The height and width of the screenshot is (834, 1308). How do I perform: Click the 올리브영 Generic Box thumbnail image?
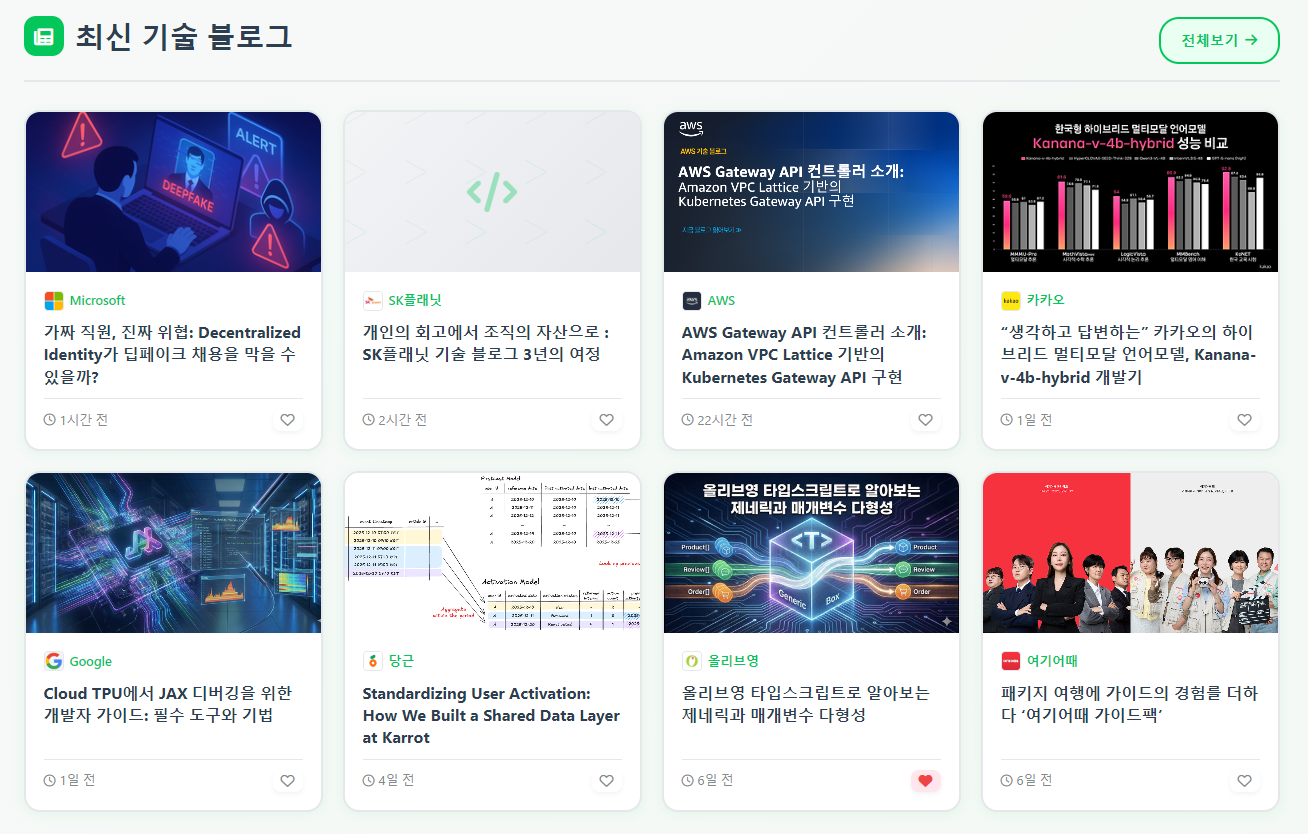coord(811,553)
